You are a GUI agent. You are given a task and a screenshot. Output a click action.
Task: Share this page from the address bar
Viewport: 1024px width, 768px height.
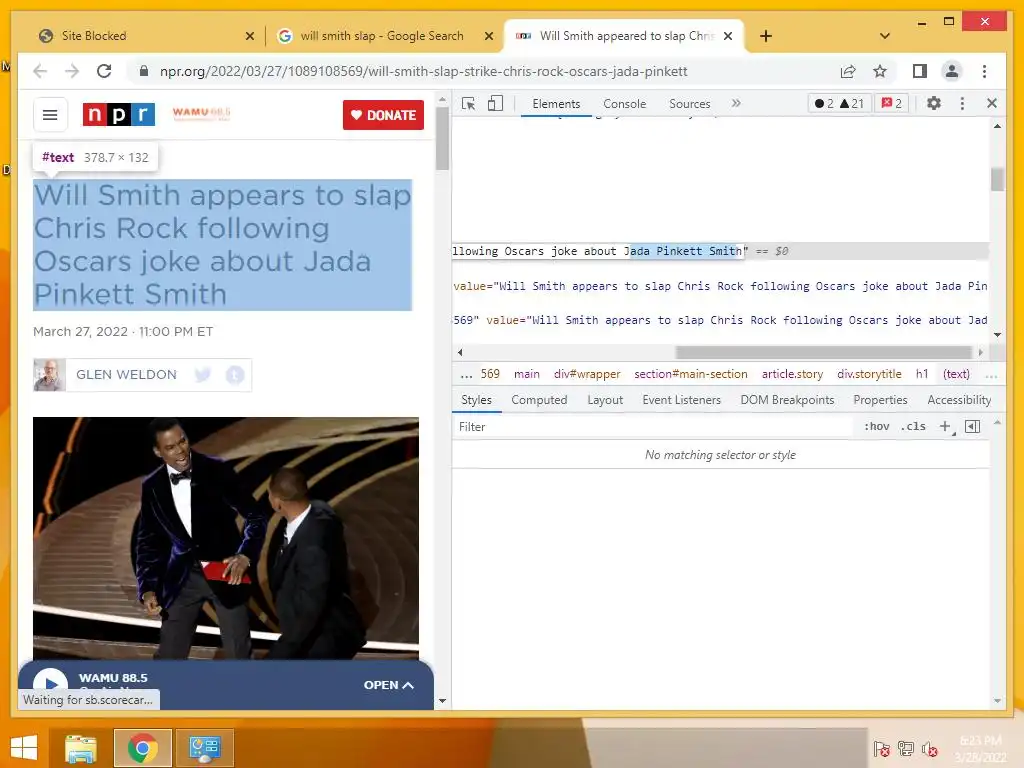tap(848, 71)
